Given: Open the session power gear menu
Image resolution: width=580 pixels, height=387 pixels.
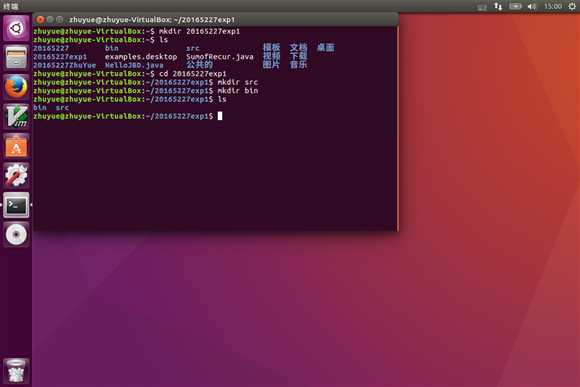Looking at the screenshot, I should pos(572,6).
